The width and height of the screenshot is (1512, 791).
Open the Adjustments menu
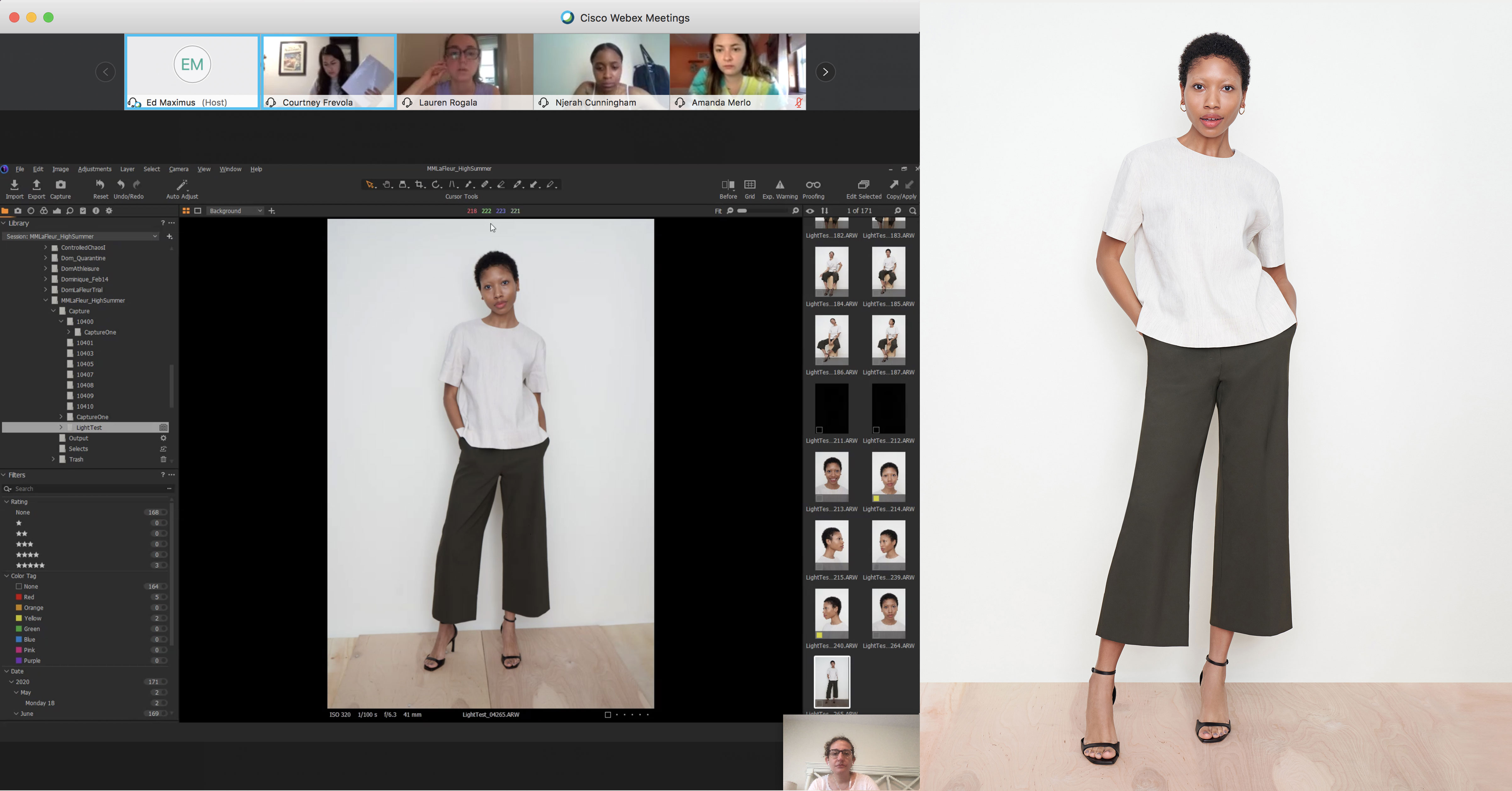point(94,169)
